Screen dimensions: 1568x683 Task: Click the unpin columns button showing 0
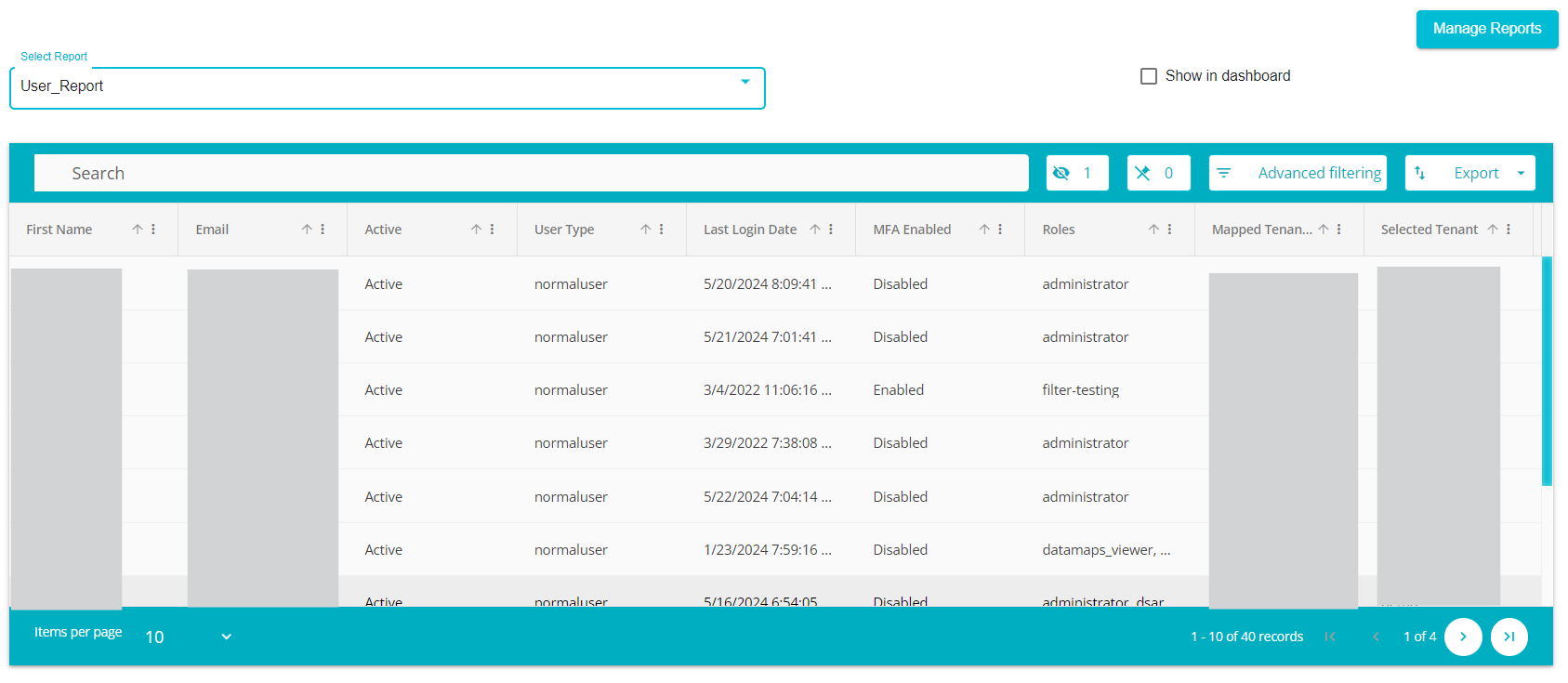[x=1159, y=173]
